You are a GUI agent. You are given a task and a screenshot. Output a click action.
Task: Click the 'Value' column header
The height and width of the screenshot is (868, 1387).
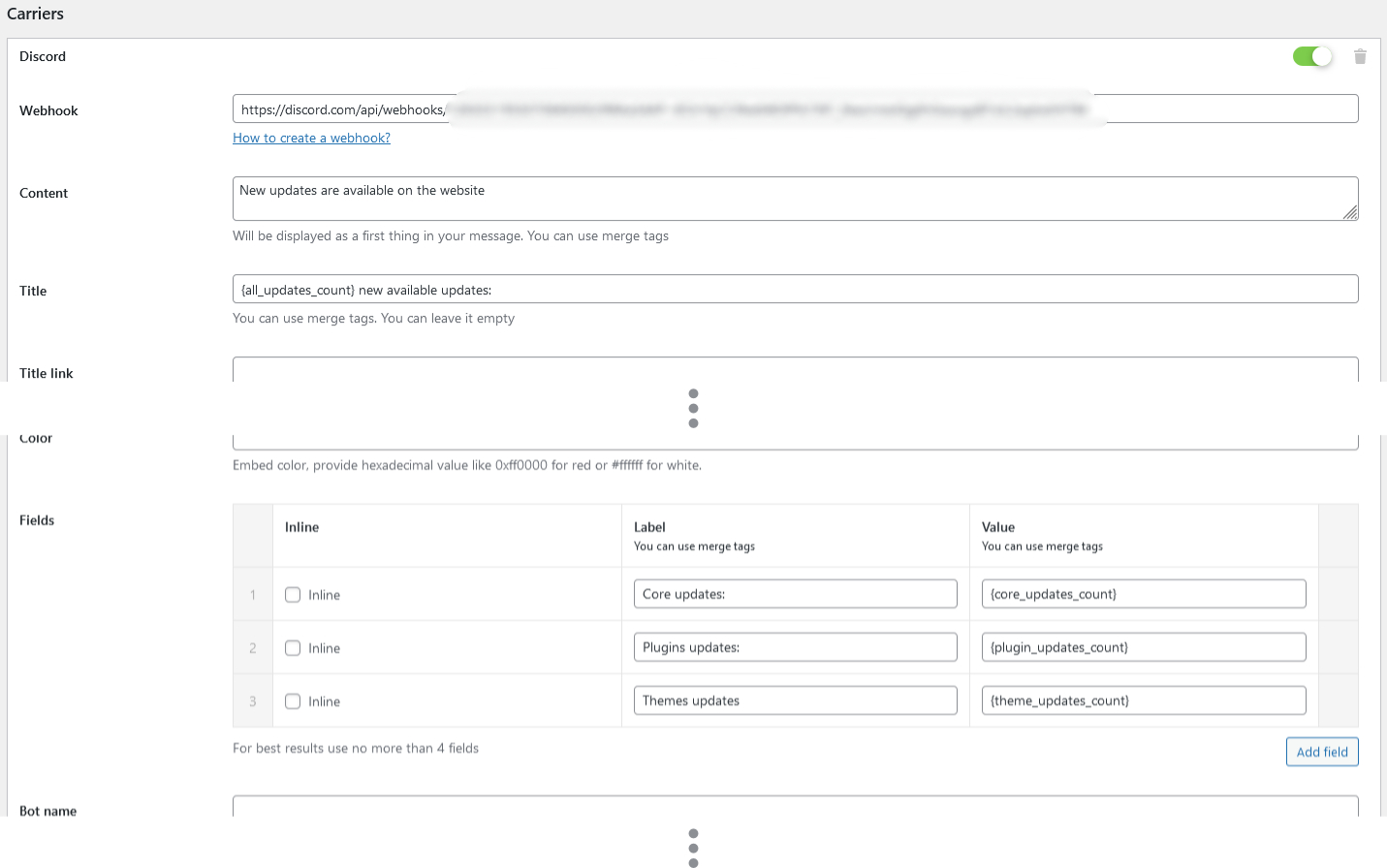tap(998, 527)
